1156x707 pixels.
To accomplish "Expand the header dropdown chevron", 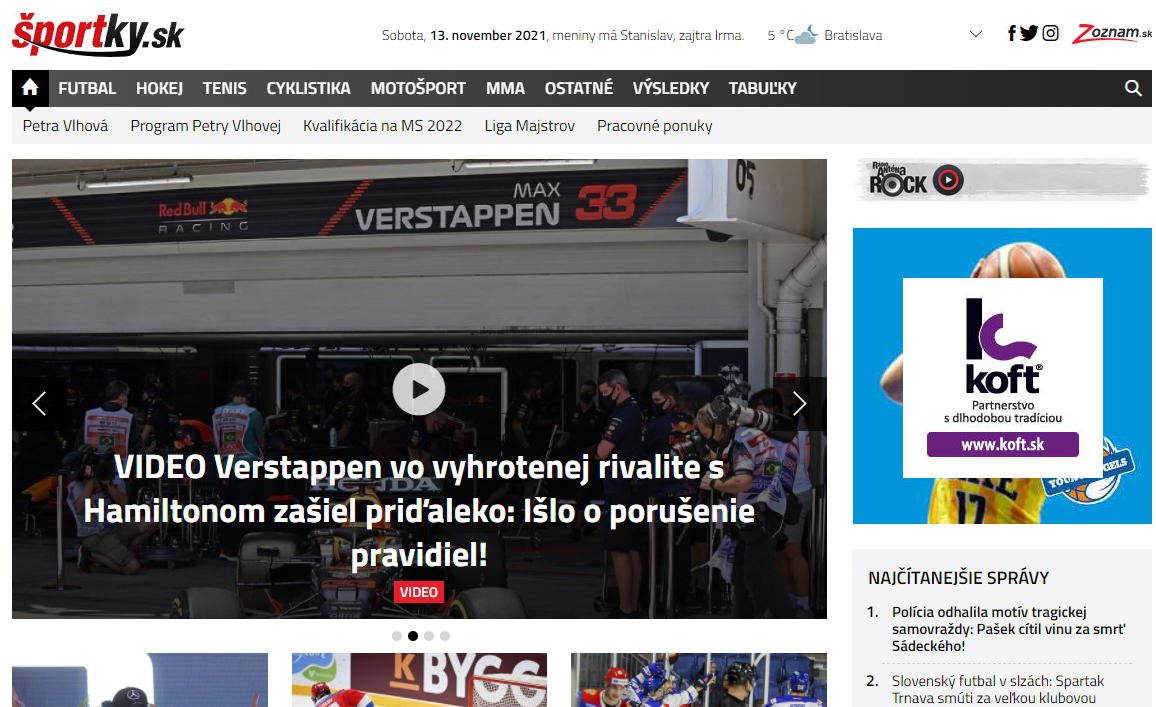I will pos(976,34).
